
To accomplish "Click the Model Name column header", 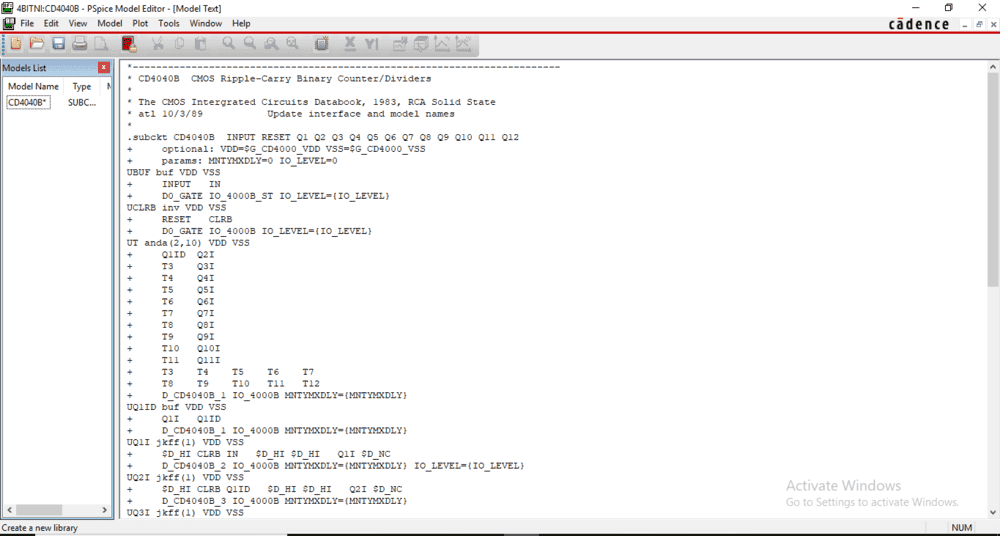I will [x=33, y=86].
